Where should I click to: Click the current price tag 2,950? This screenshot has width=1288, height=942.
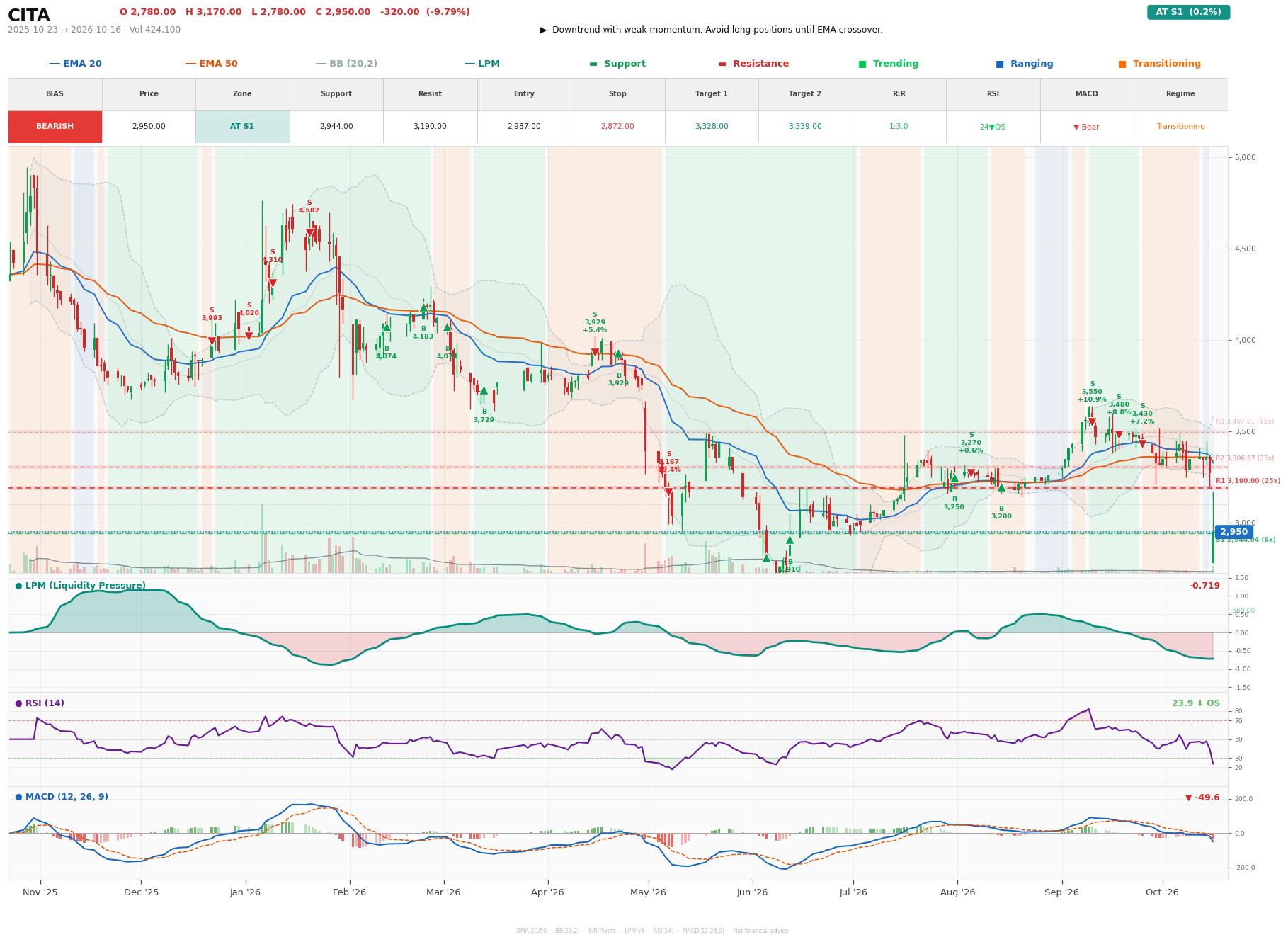tap(1233, 532)
